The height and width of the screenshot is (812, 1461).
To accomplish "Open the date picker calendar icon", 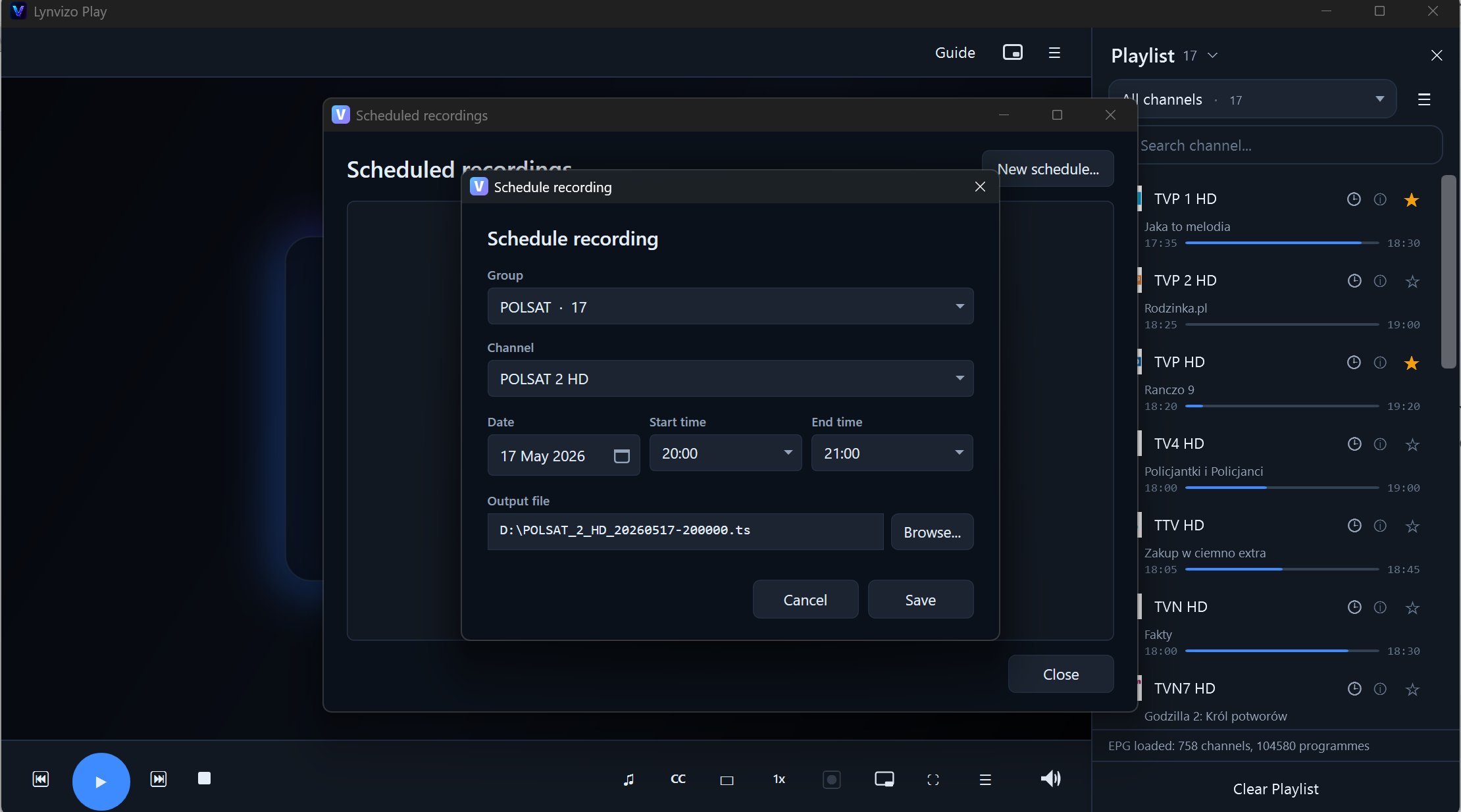I will tap(621, 456).
